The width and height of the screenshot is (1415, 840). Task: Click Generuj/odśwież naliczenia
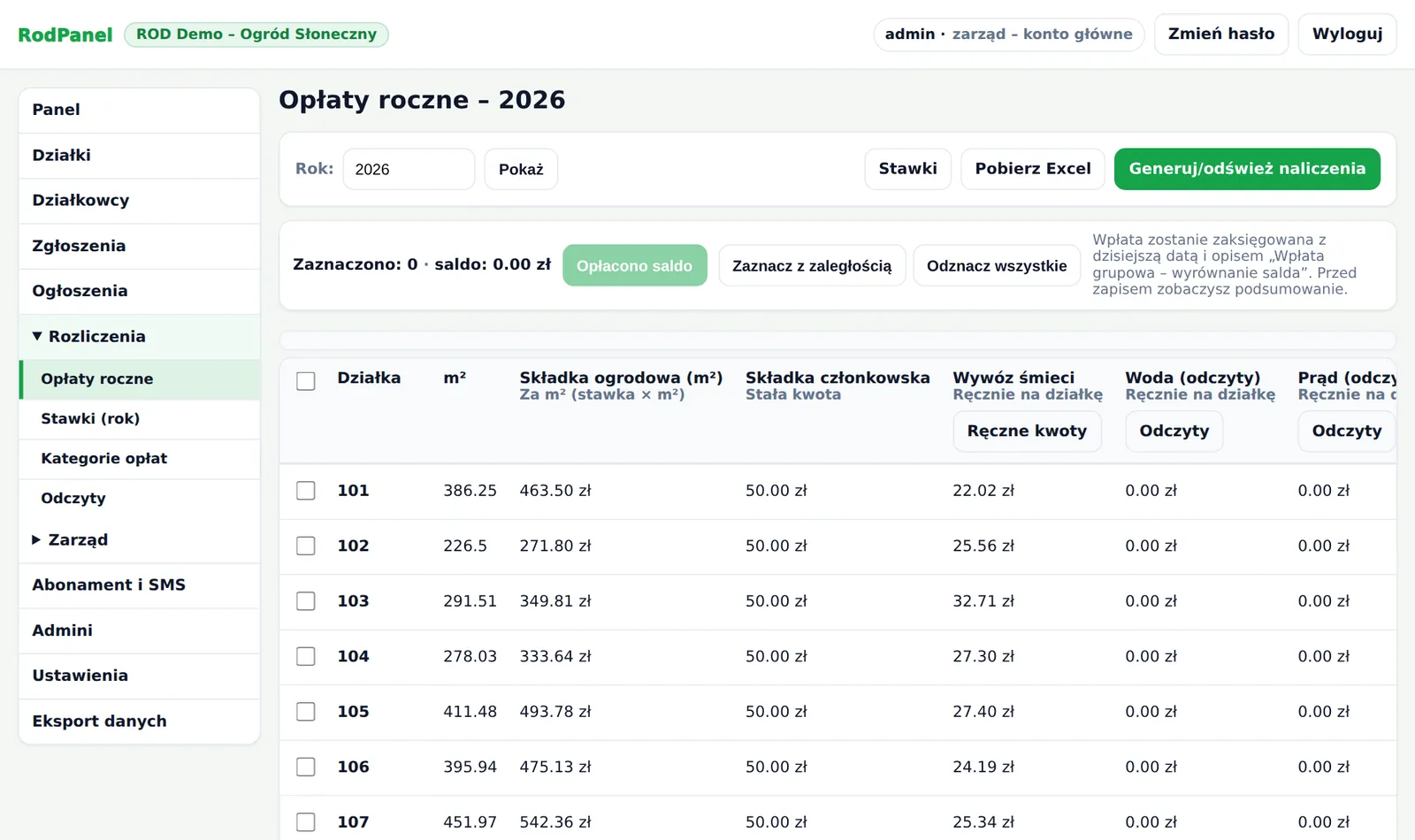point(1247,169)
